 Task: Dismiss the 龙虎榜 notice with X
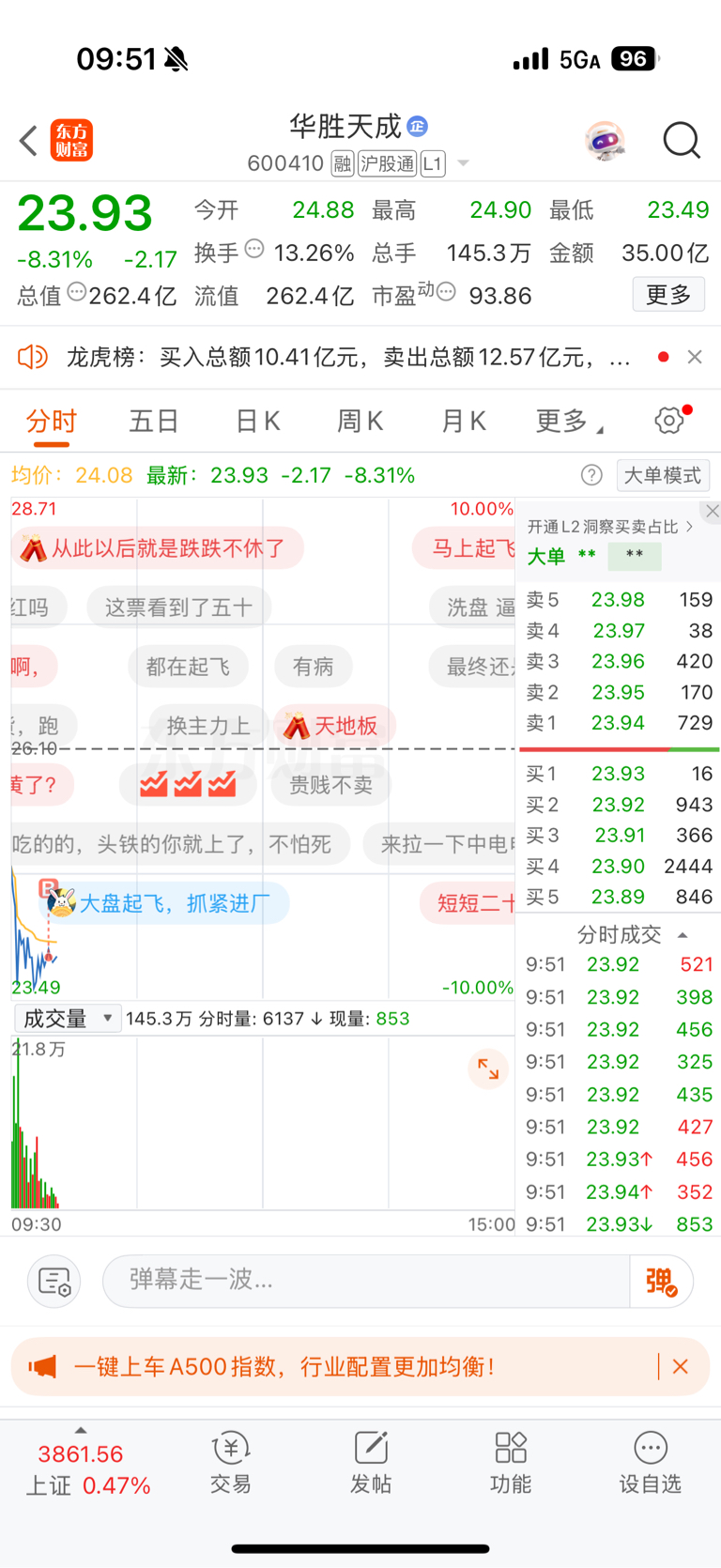coord(695,357)
